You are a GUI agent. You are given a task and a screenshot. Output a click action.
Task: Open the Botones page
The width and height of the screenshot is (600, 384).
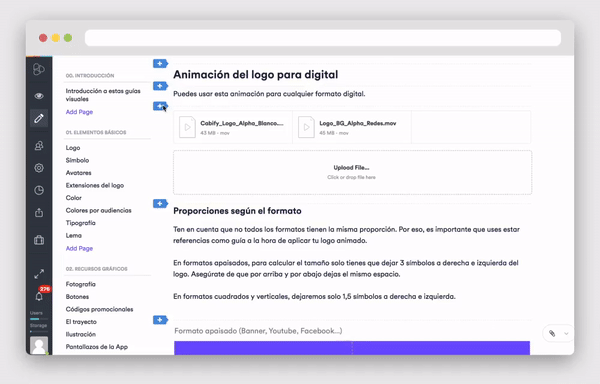tap(77, 297)
